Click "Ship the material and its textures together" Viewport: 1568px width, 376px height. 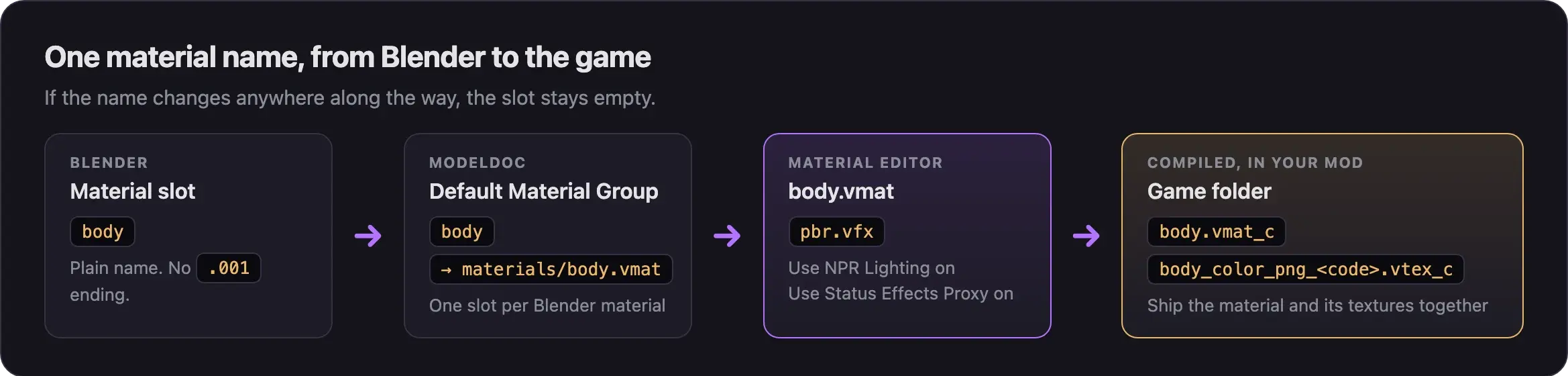[1317, 305]
